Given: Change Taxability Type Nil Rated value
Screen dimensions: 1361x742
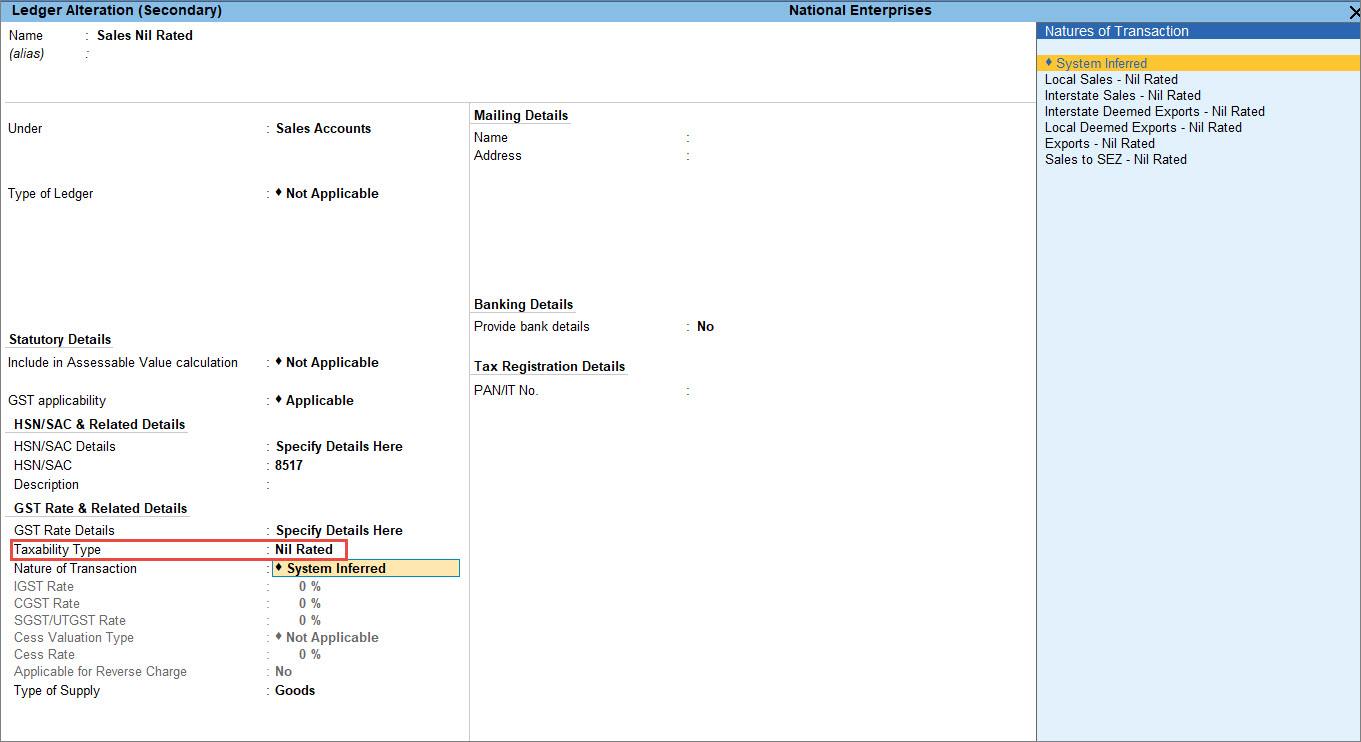Looking at the screenshot, I should [304, 549].
